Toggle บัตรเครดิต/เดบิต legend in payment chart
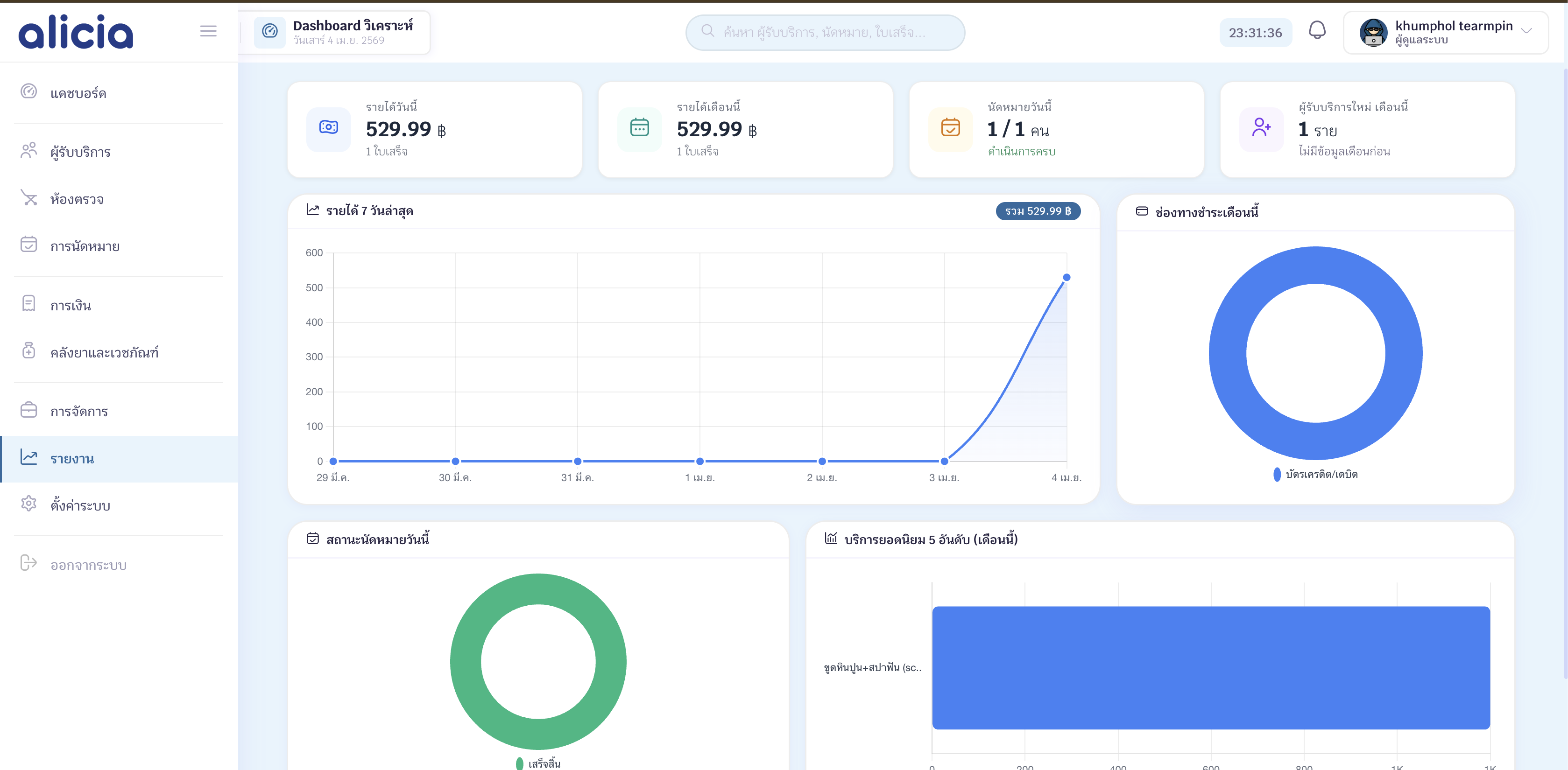Screen dimensions: 1568x770 (1315, 475)
